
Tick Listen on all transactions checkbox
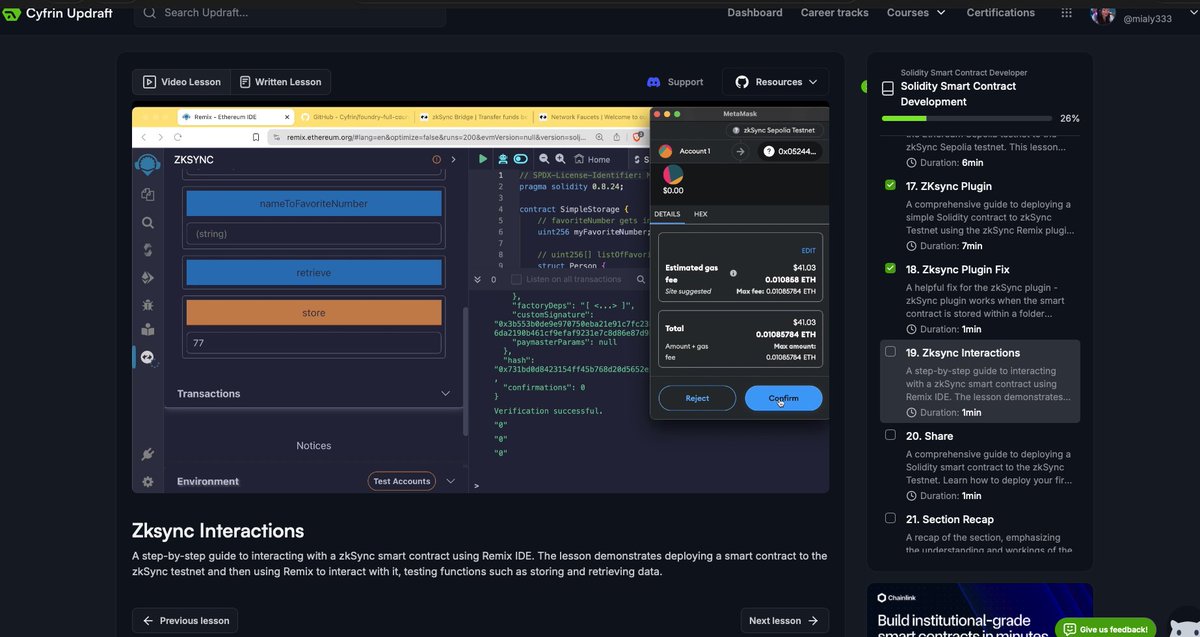pos(516,279)
